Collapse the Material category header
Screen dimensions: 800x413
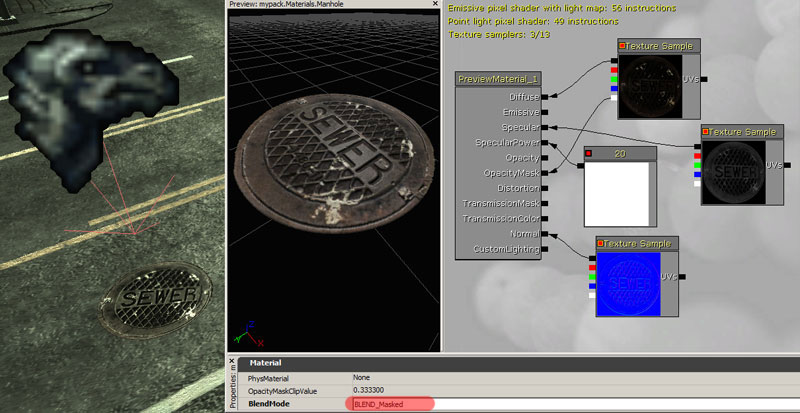[x=519, y=363]
